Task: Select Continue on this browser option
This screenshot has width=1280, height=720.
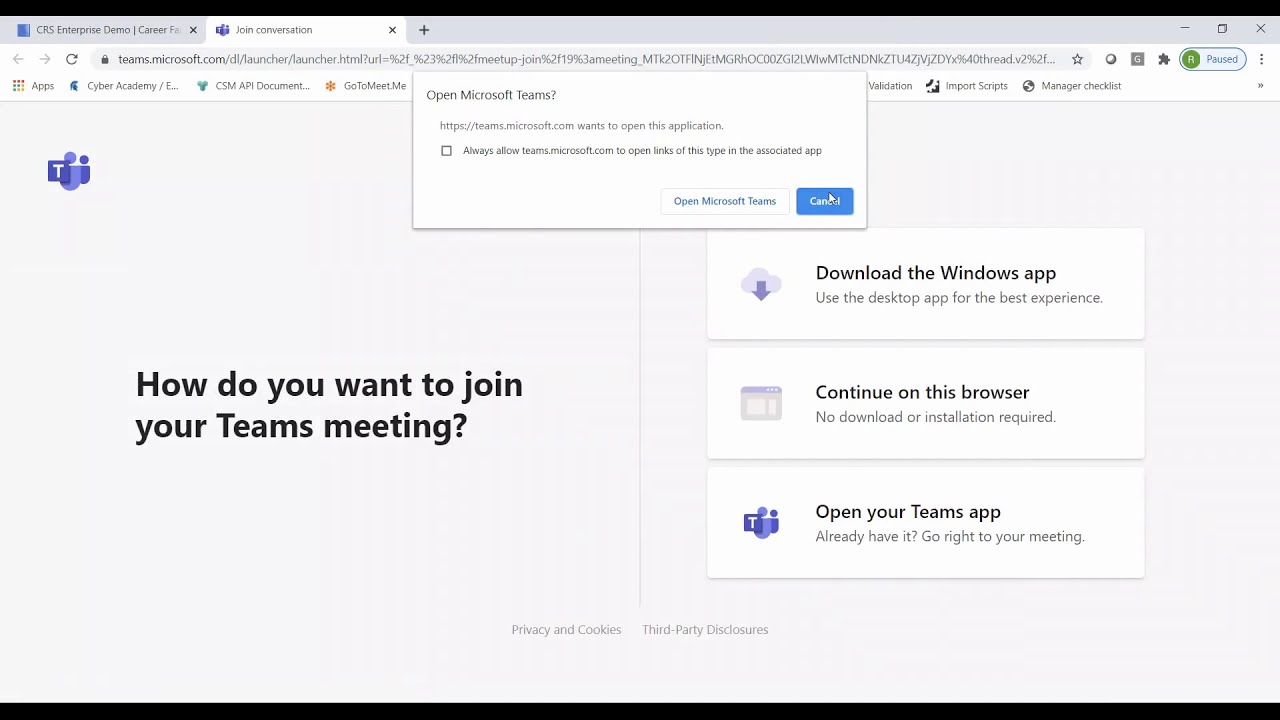Action: click(x=926, y=404)
